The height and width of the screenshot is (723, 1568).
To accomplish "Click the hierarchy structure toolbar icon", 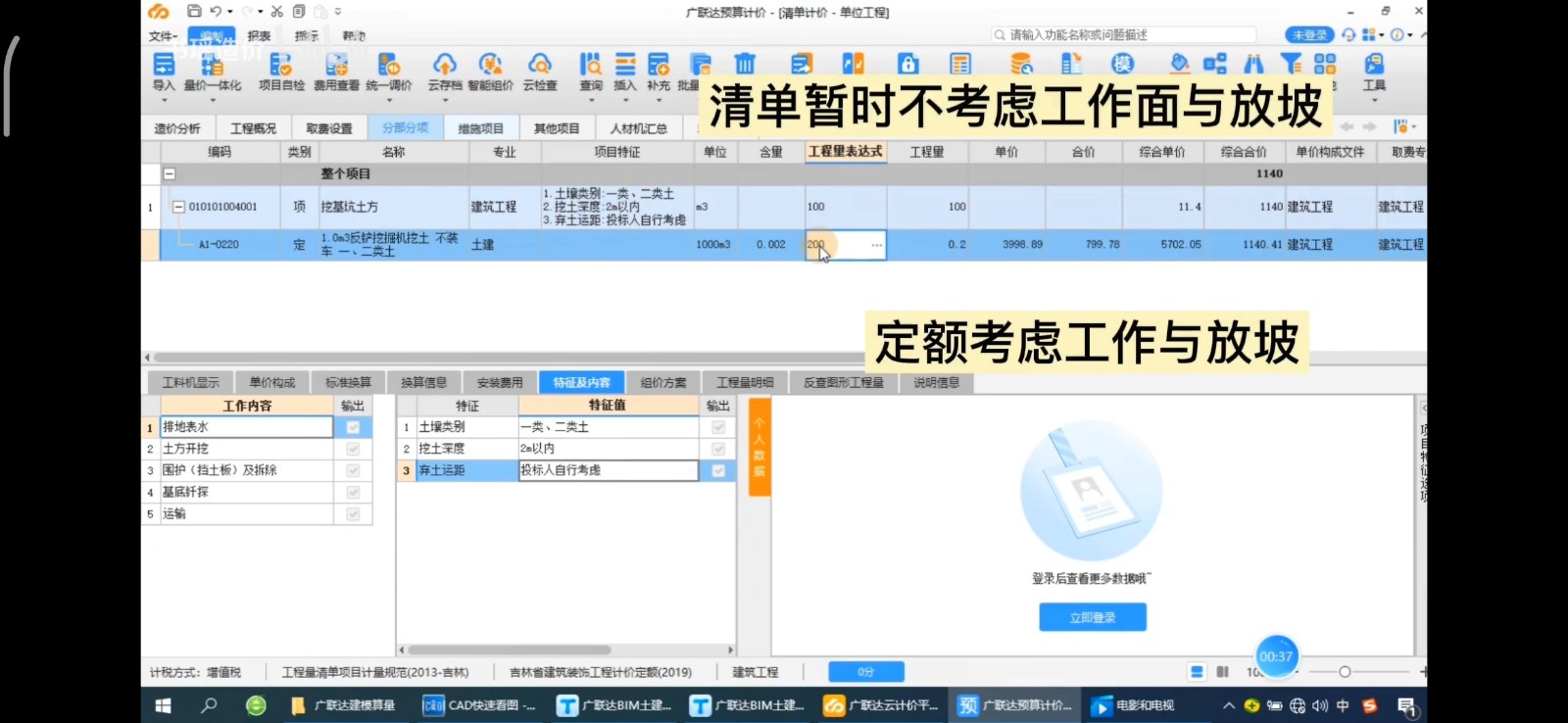I will point(1215,64).
